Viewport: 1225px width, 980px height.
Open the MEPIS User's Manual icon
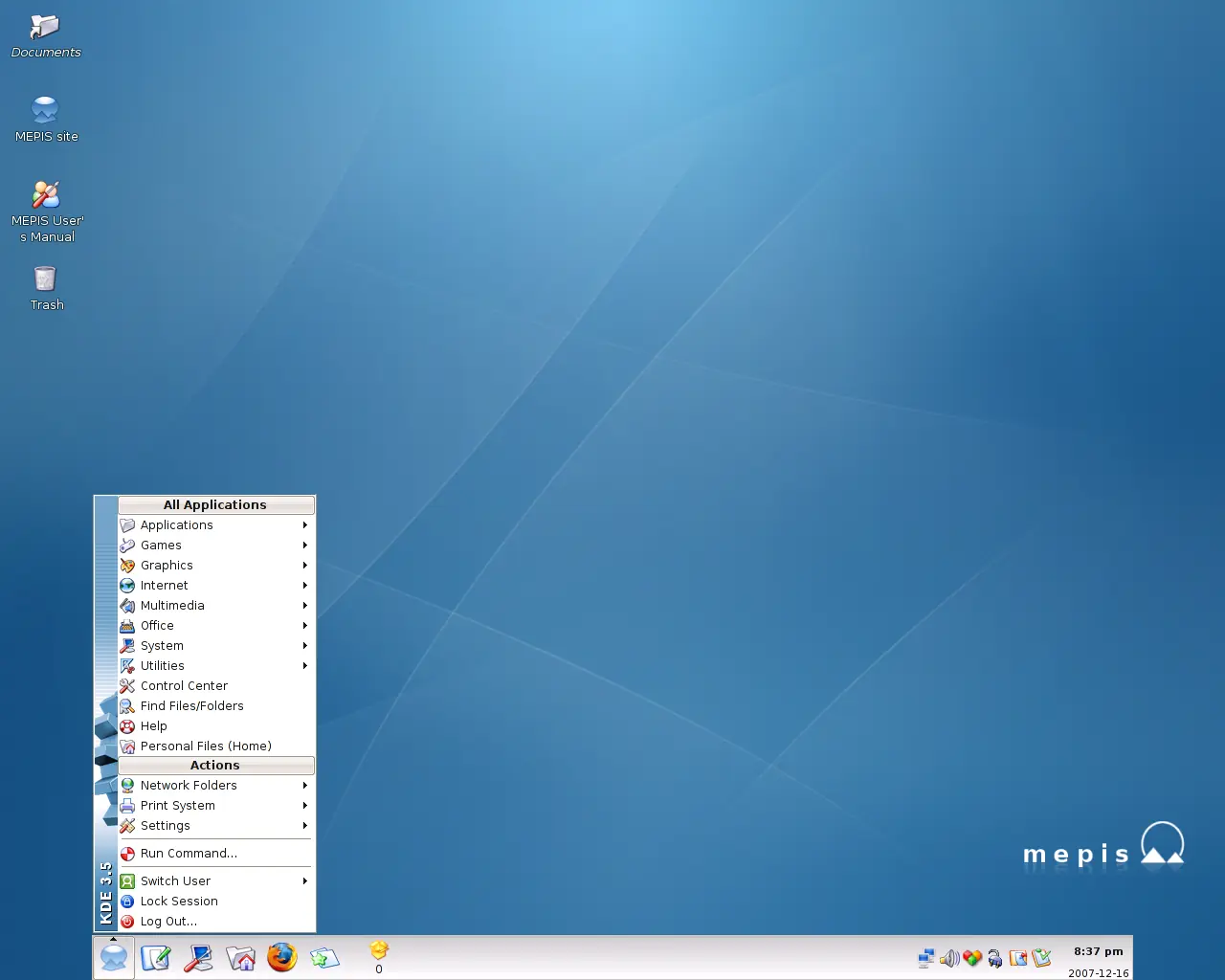click(x=46, y=211)
